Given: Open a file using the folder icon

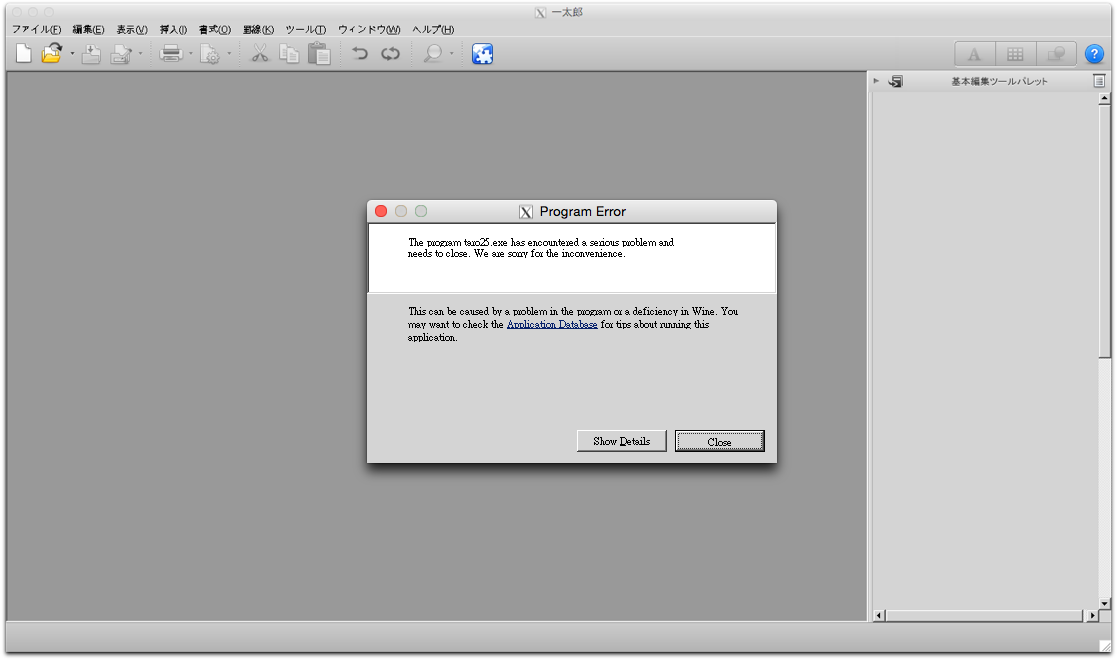Looking at the screenshot, I should [x=51, y=53].
